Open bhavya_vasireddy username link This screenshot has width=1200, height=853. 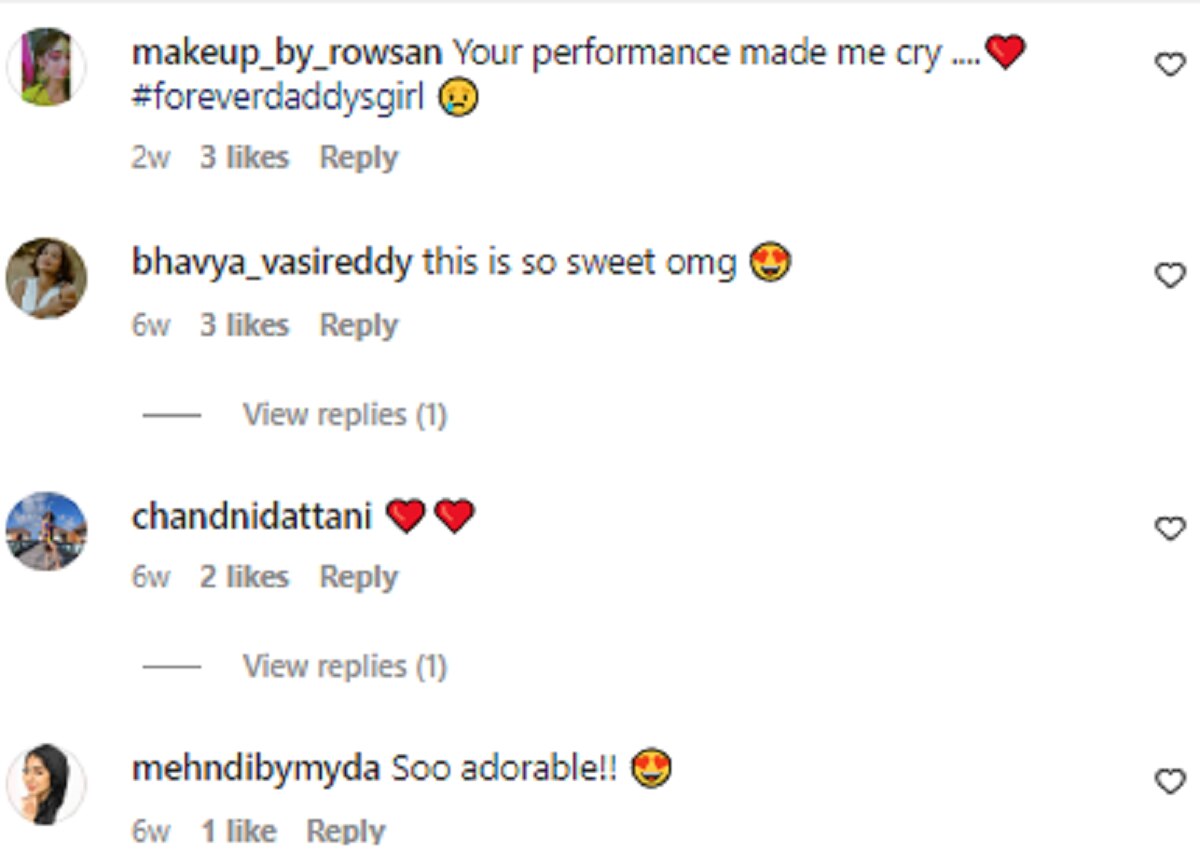click(271, 263)
